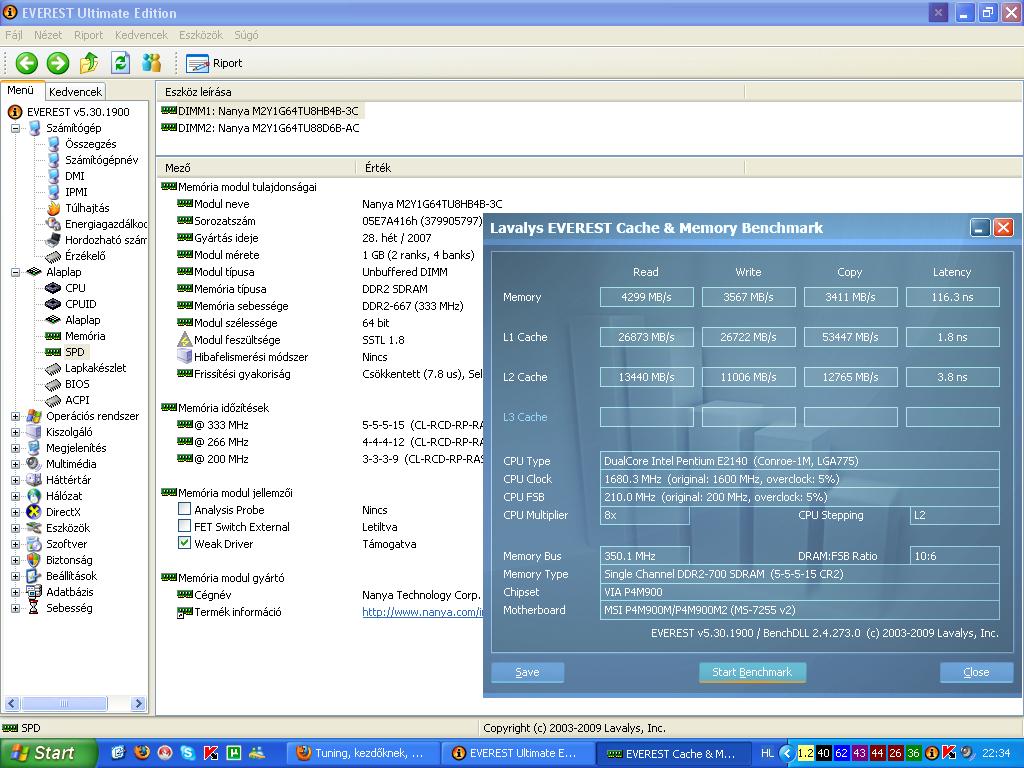
Task: Open the Eszközök menu
Action: (200, 35)
